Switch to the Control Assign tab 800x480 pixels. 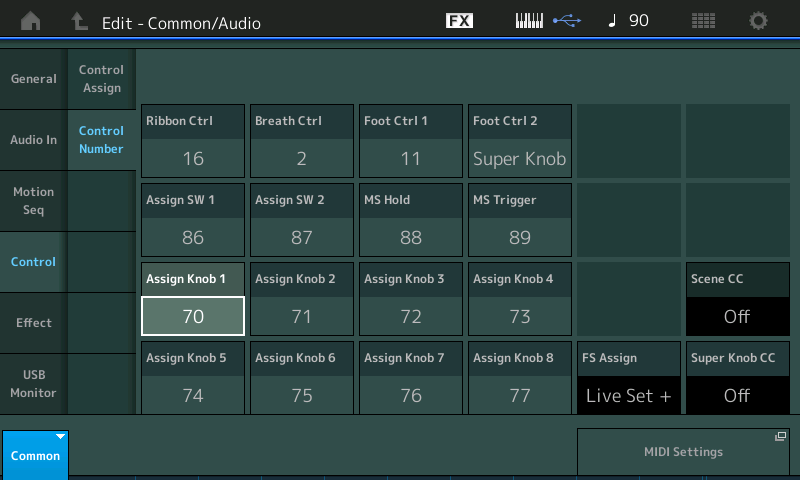(101, 79)
